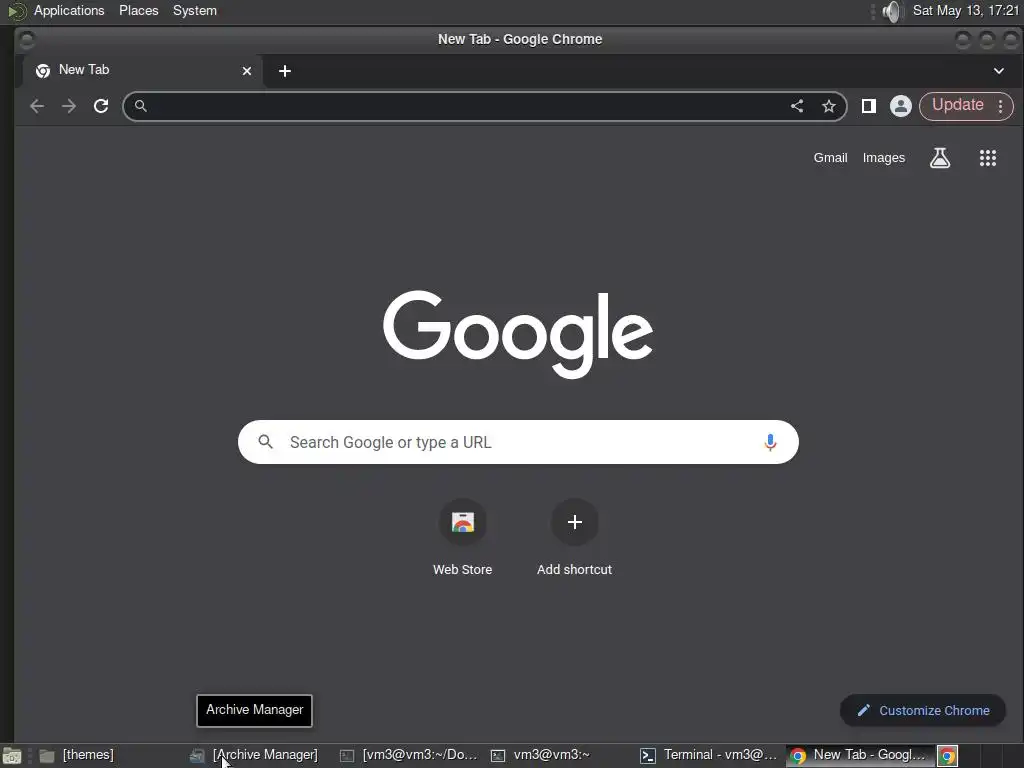The width and height of the screenshot is (1024, 768).
Task: Go forward using the forward arrow
Action: (69, 106)
